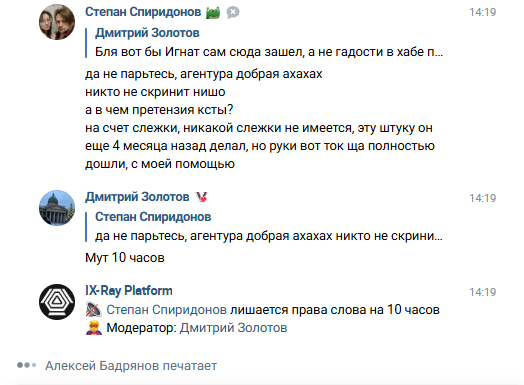This screenshot has height=385, width=524.
Task: Open Дмитрий Золотов's building avatar
Action: [57, 208]
